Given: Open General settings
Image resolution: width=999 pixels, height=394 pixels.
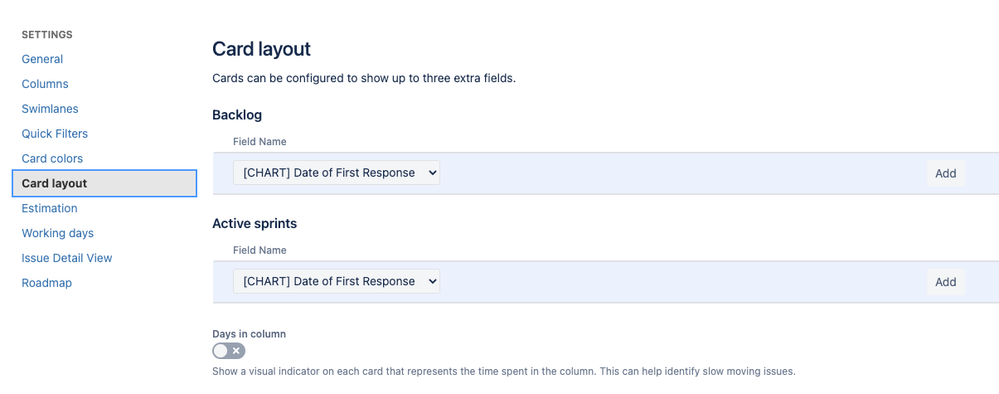Looking at the screenshot, I should click(x=42, y=59).
